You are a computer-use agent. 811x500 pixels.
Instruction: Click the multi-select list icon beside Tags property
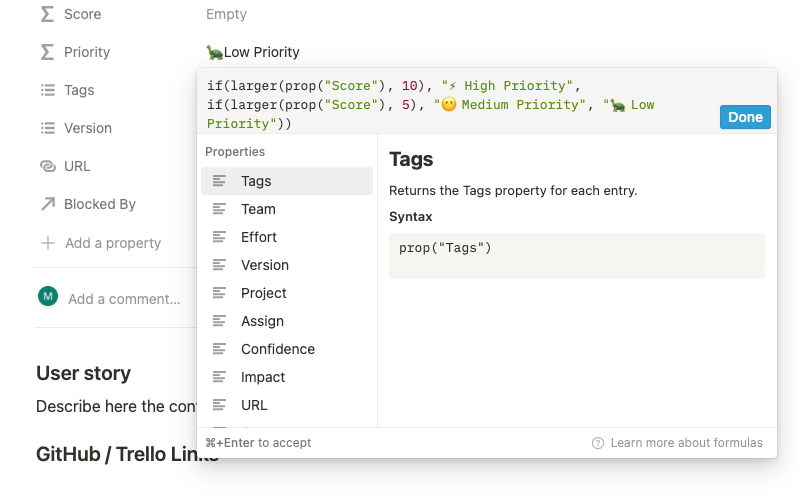(48, 90)
